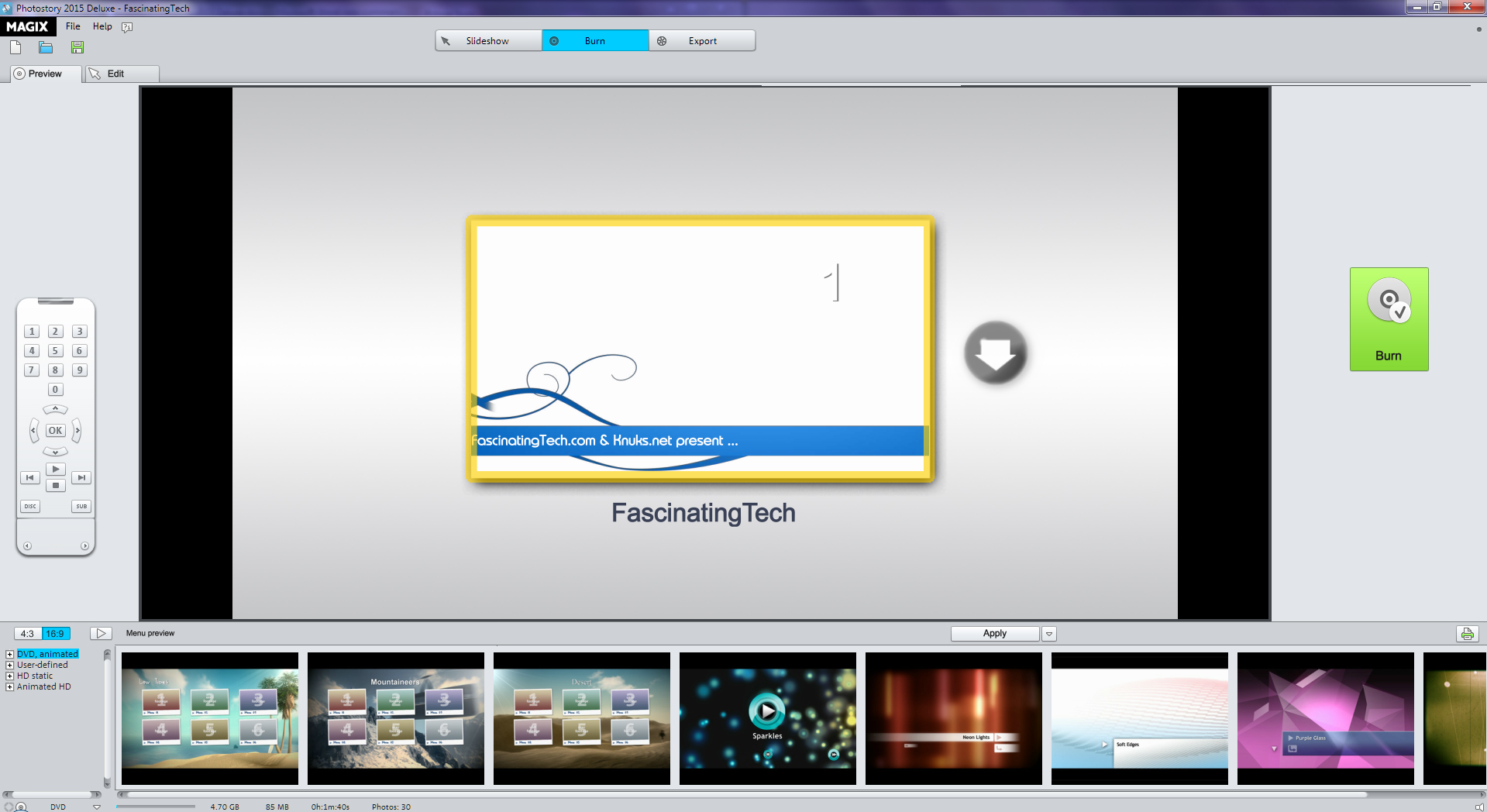Click the Apply button

pos(995,634)
